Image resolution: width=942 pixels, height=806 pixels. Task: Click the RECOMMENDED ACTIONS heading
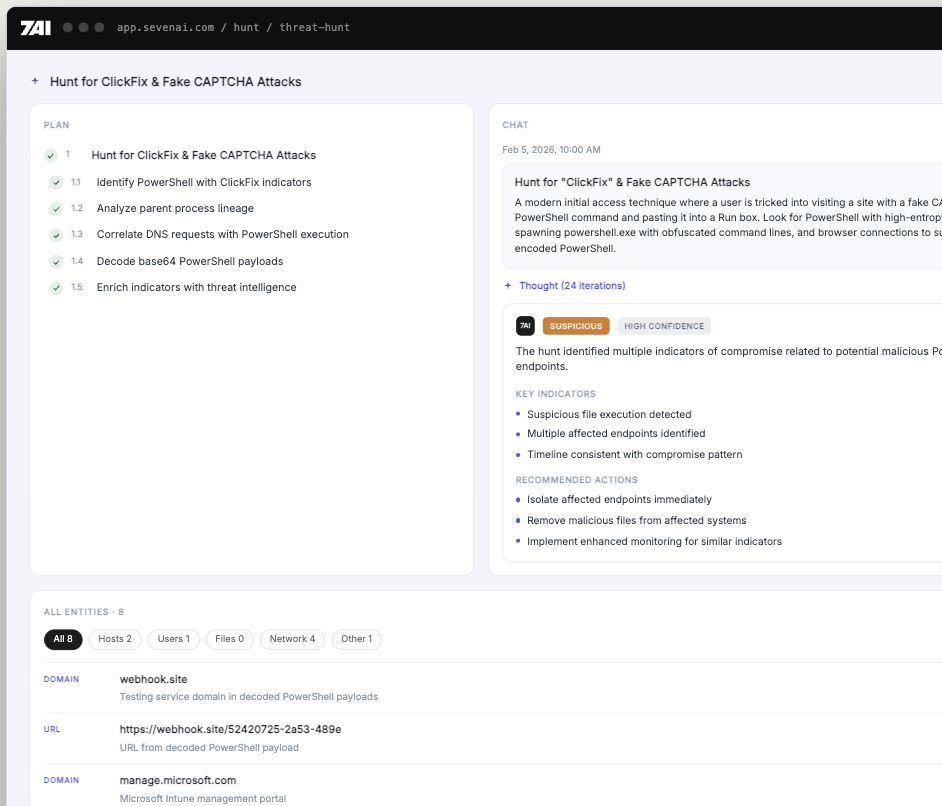576,480
